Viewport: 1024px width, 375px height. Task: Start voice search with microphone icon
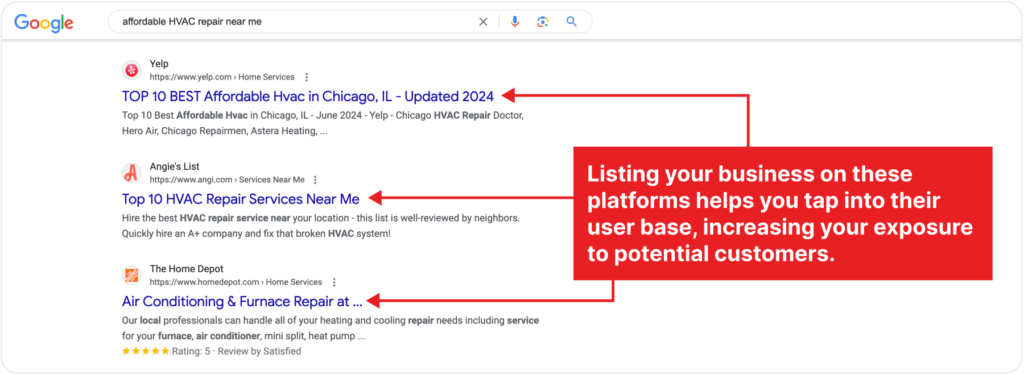[515, 22]
